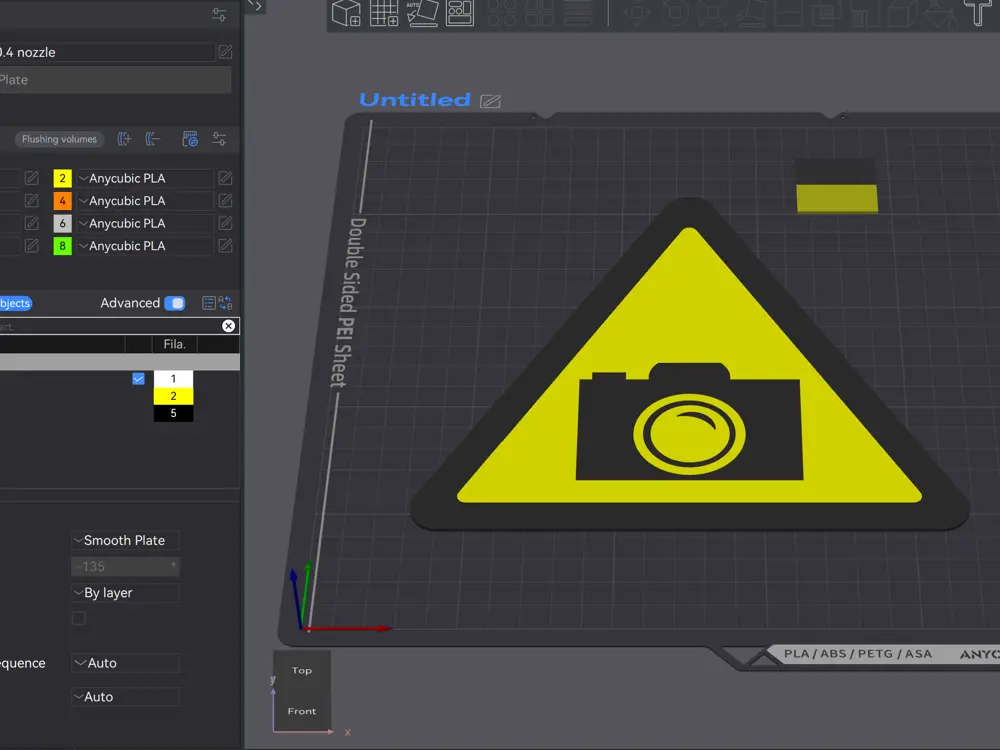Expand the filament 6 Anycubic PLA dropdown

(x=145, y=223)
